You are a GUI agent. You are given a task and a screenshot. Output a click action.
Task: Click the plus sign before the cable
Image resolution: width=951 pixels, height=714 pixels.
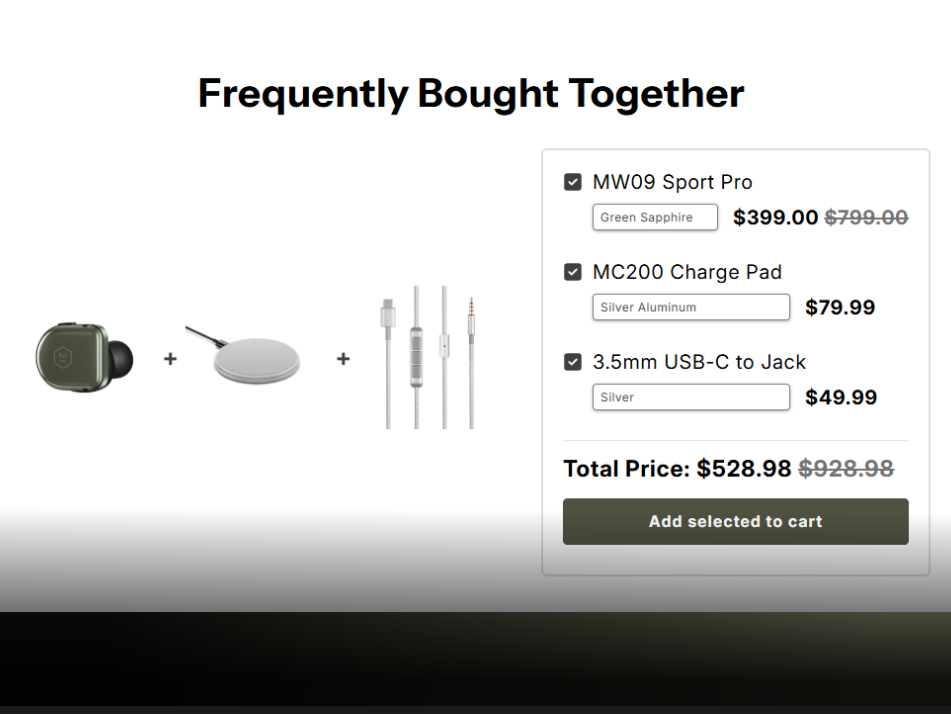(343, 358)
